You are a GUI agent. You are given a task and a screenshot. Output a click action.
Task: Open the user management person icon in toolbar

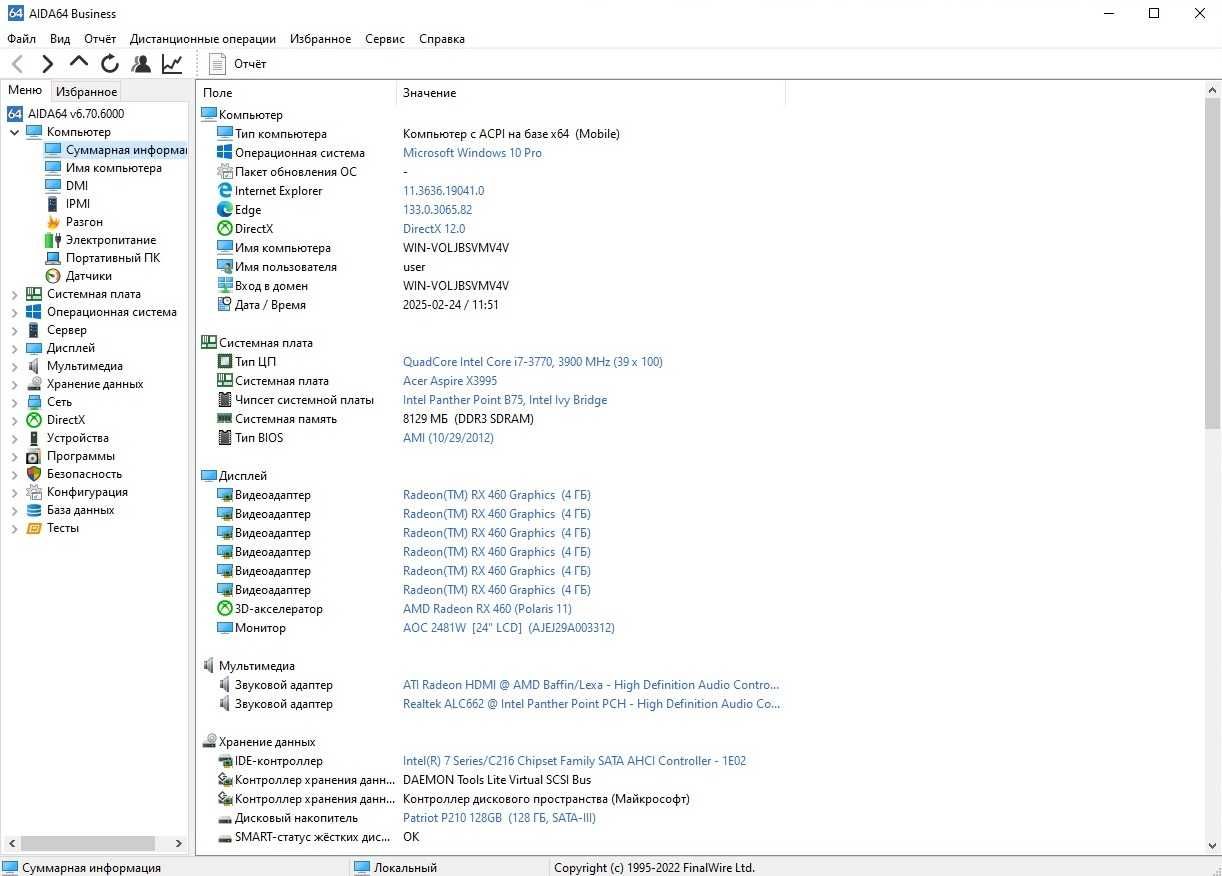point(141,64)
